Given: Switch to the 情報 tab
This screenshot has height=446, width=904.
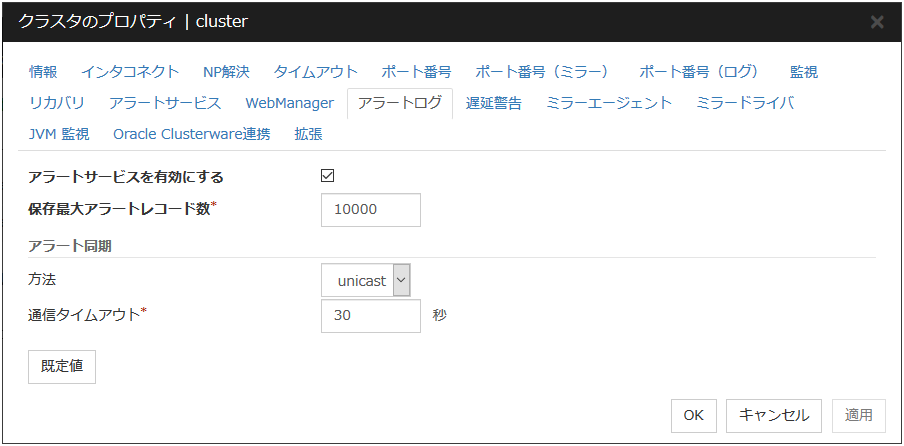Looking at the screenshot, I should pyautogui.click(x=43, y=72).
